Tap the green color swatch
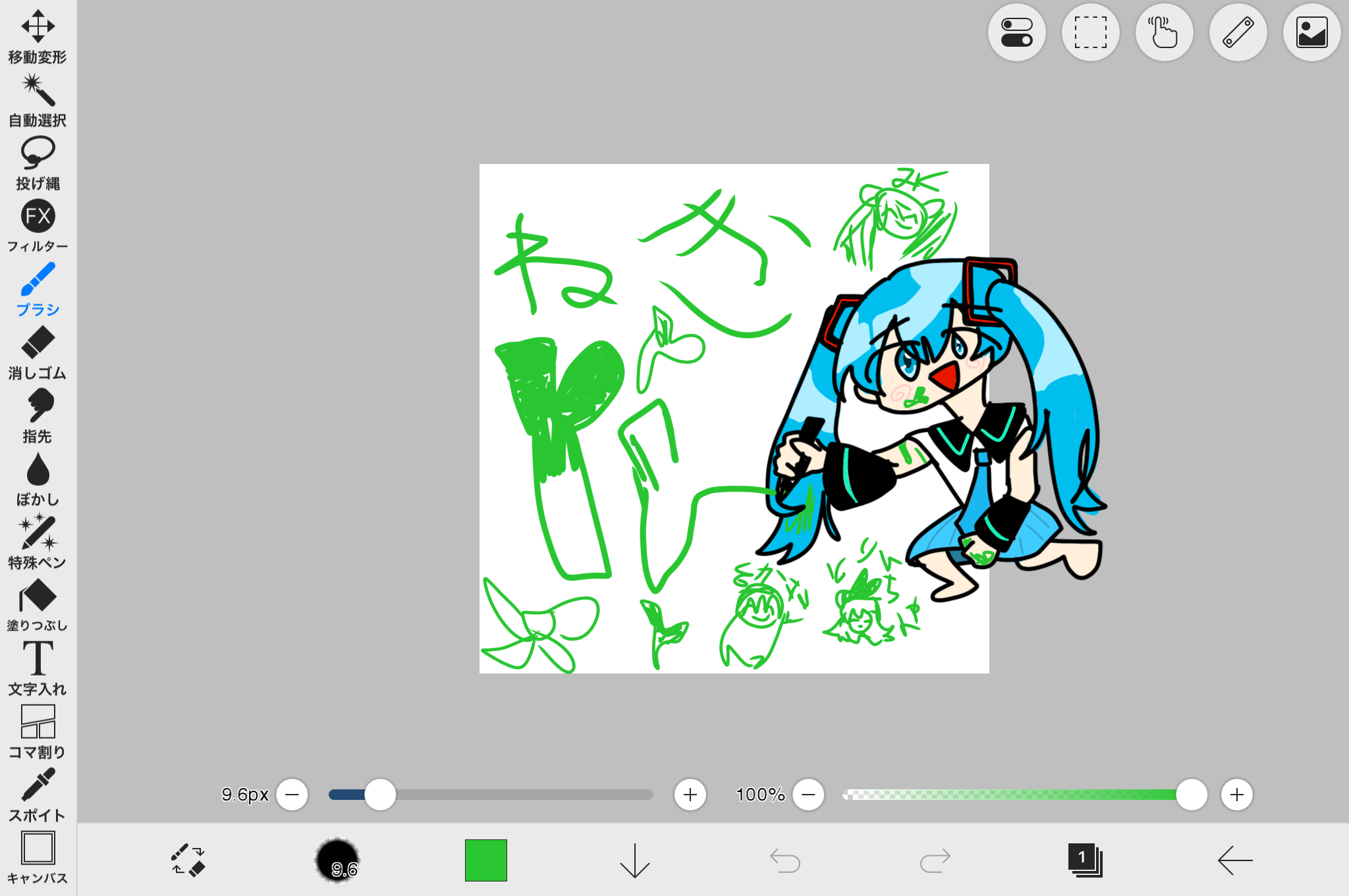 [x=485, y=860]
